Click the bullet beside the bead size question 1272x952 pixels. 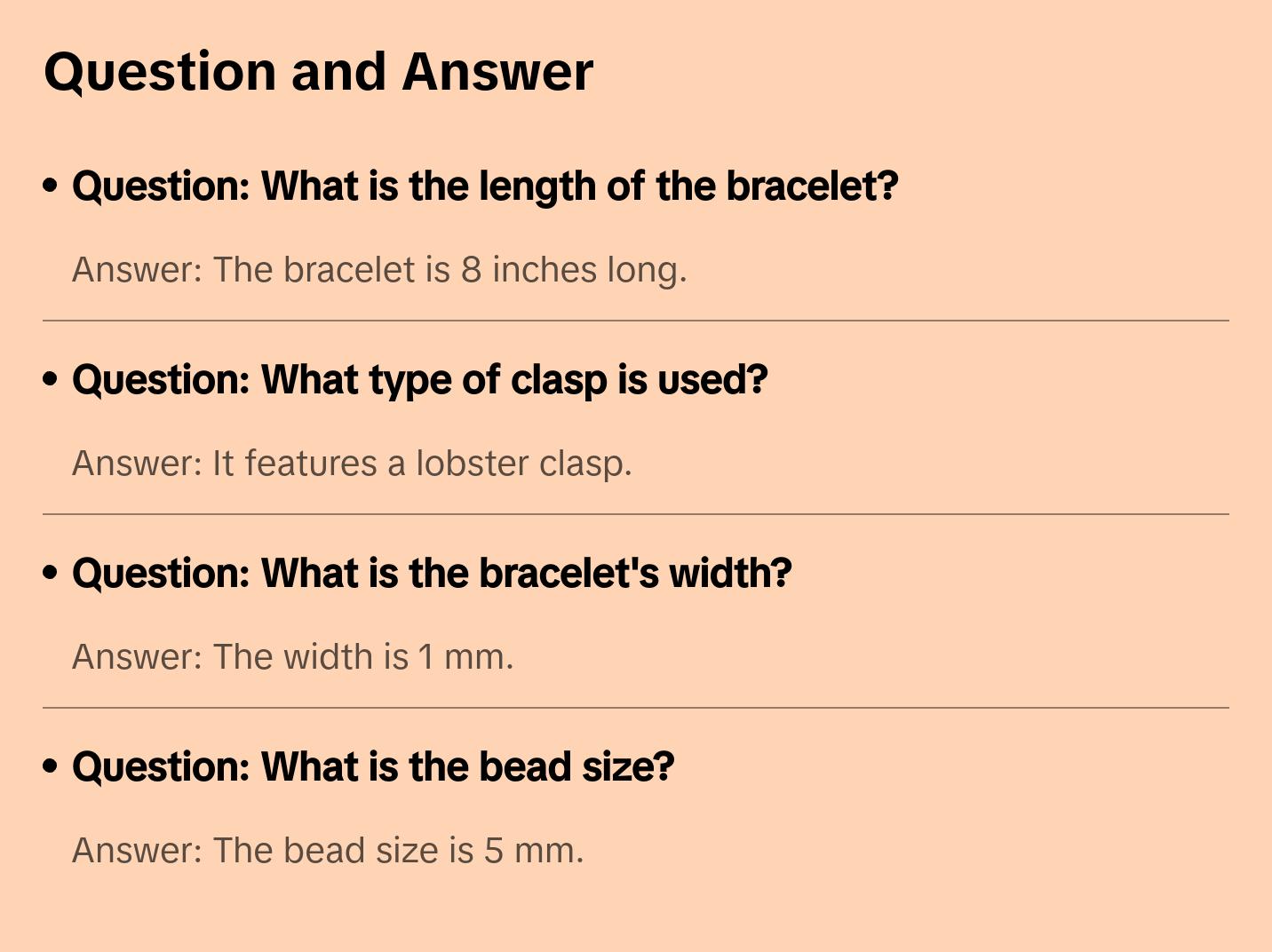pos(51,766)
